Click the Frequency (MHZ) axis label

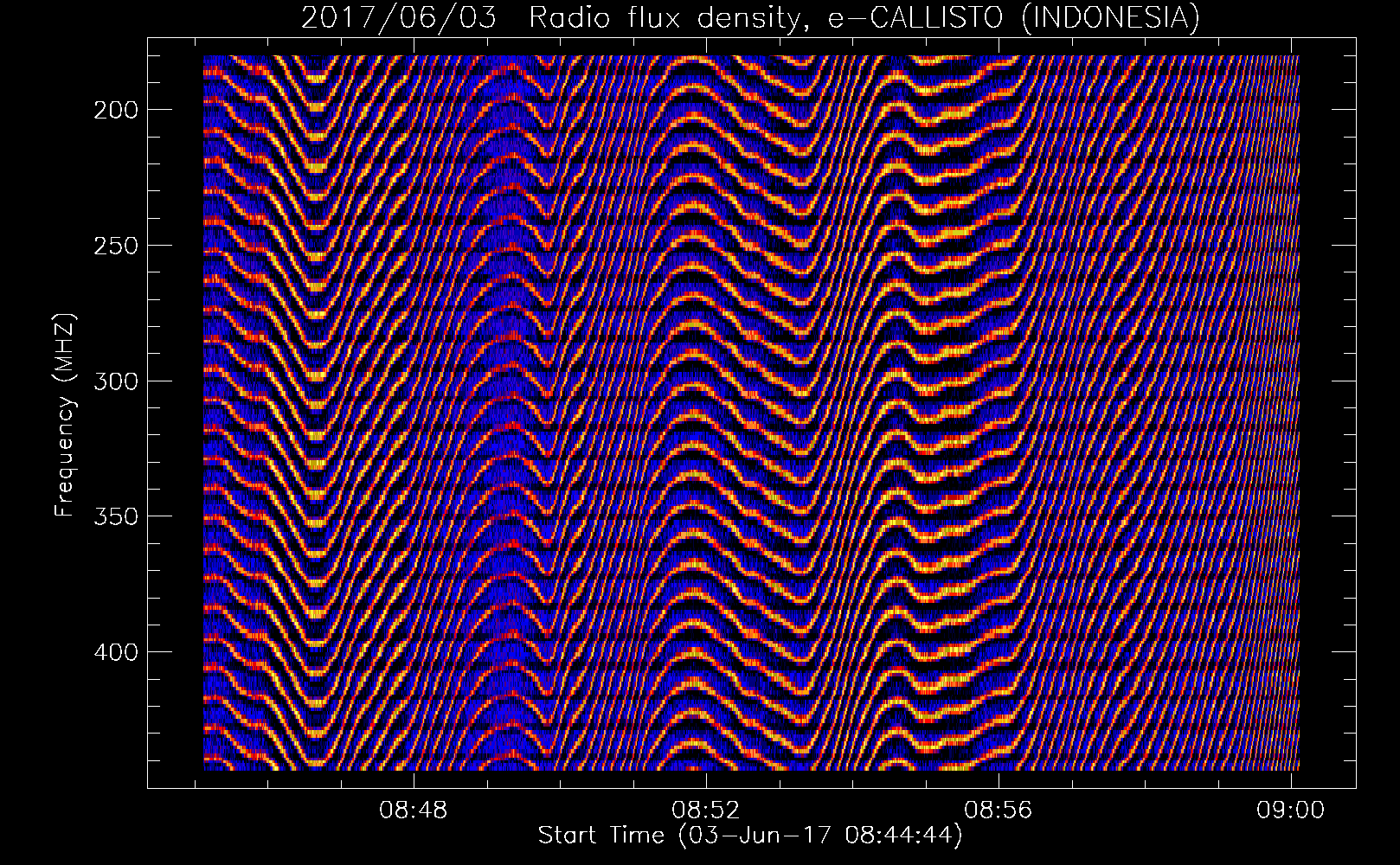point(65,415)
